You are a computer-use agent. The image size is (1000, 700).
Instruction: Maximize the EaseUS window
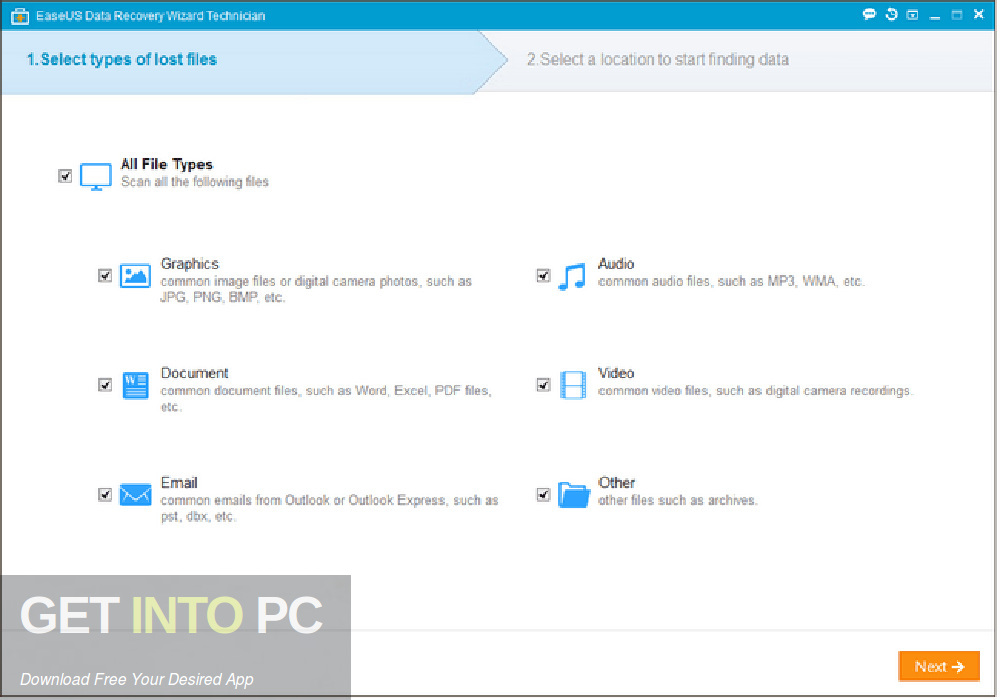957,15
